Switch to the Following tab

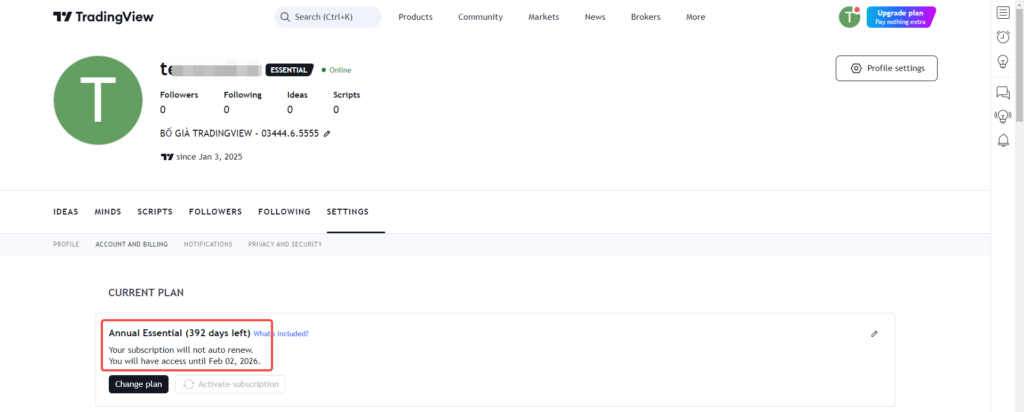(284, 212)
